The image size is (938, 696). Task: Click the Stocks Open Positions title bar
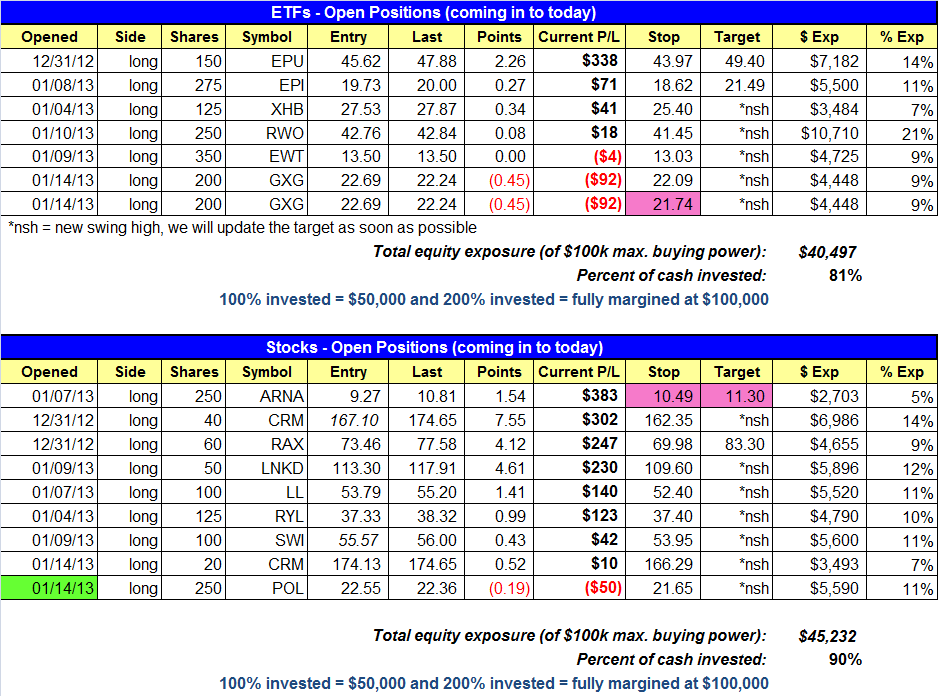(x=469, y=347)
